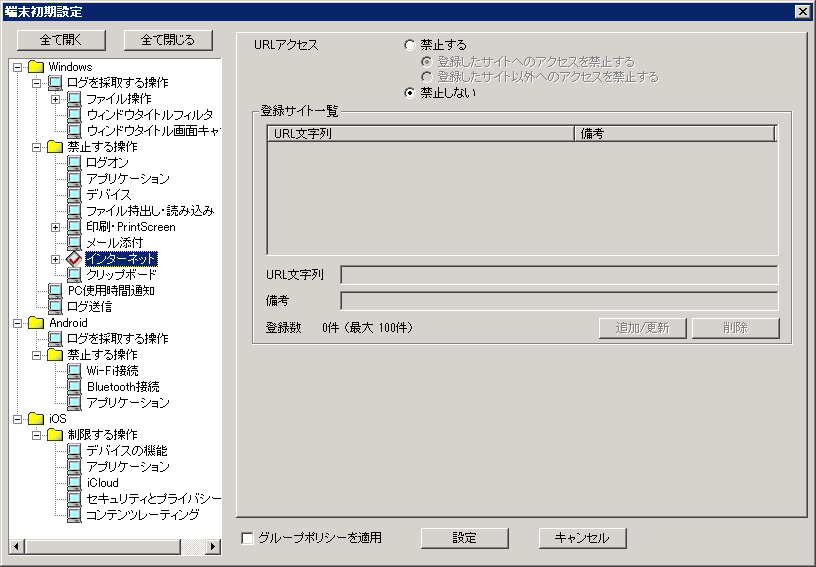The image size is (816, 567).
Task: Enable the グループポリシーを適用 checkbox
Action: click(248, 539)
